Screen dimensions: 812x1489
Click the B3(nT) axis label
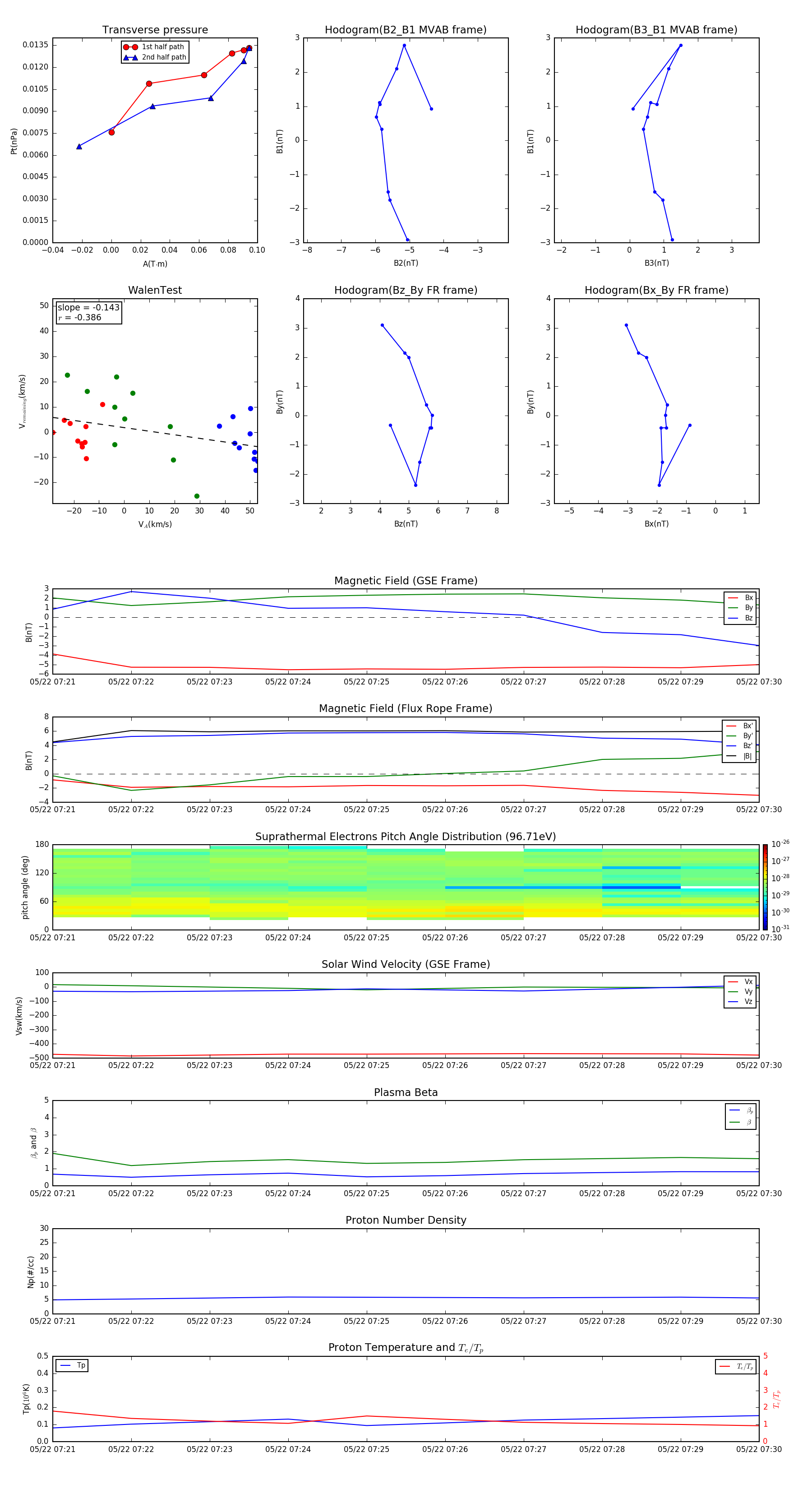coord(656,263)
